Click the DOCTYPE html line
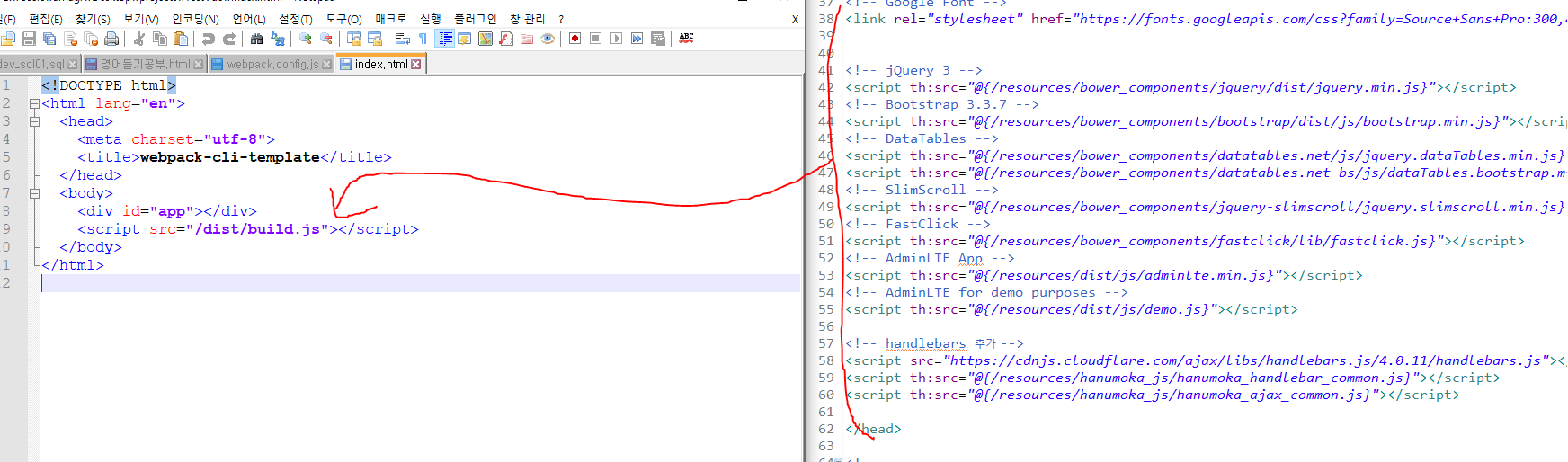The width and height of the screenshot is (1568, 462). [109, 85]
